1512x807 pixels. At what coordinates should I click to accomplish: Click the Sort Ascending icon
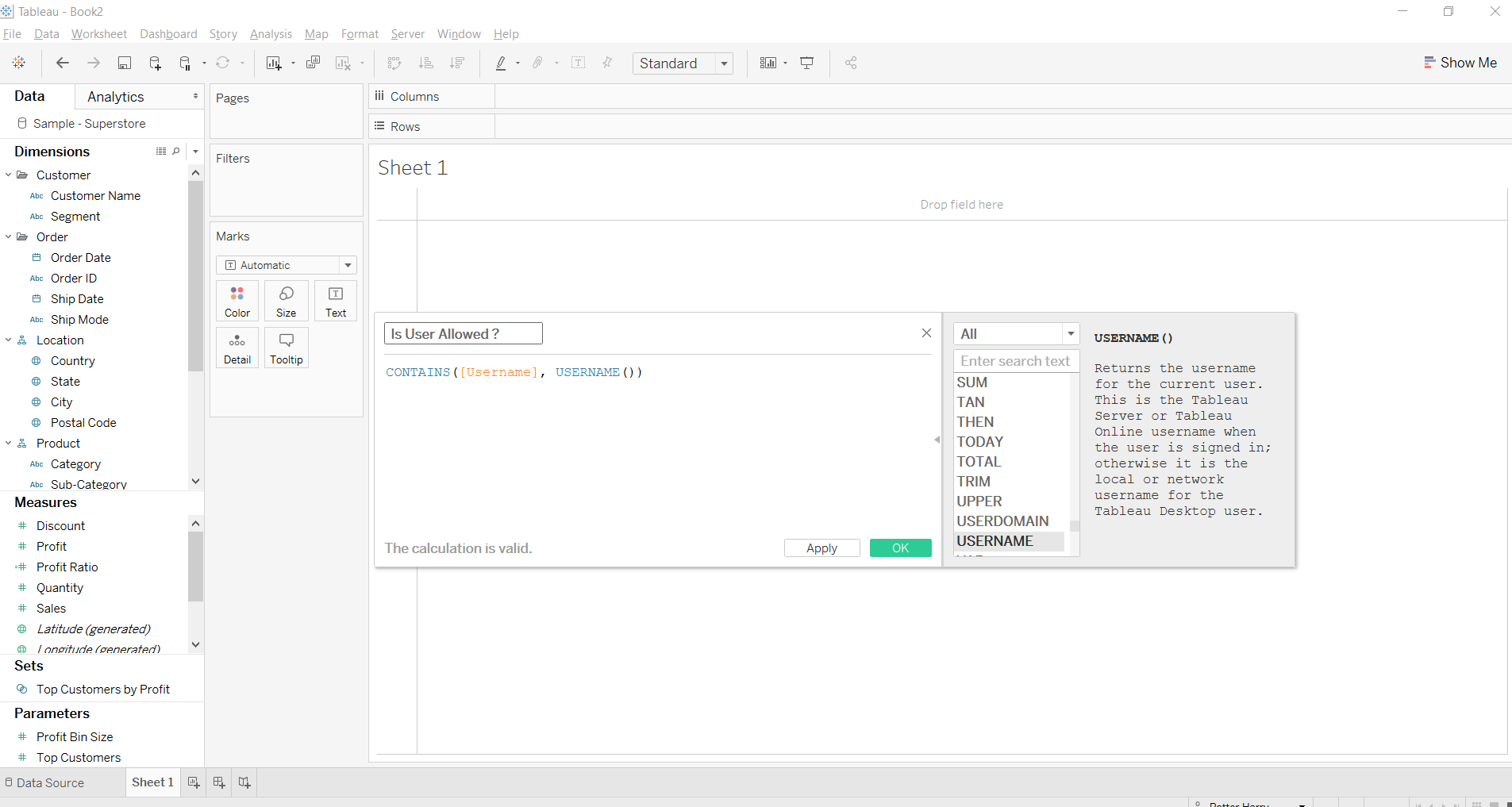point(426,63)
